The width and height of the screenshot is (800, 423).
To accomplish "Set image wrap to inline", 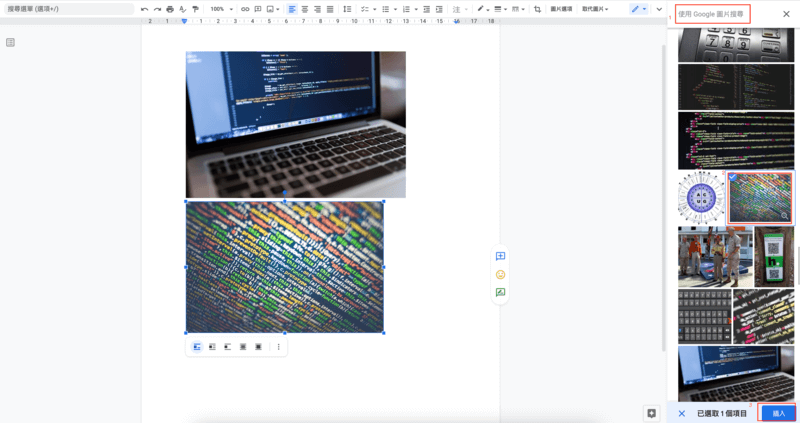I will [197, 347].
